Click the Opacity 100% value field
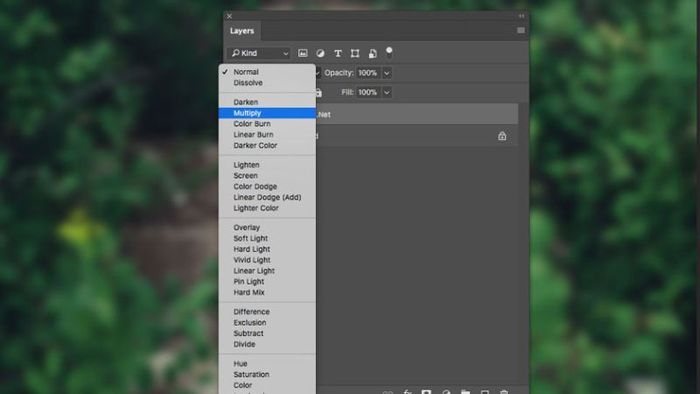The height and width of the screenshot is (394, 700). tap(368, 73)
